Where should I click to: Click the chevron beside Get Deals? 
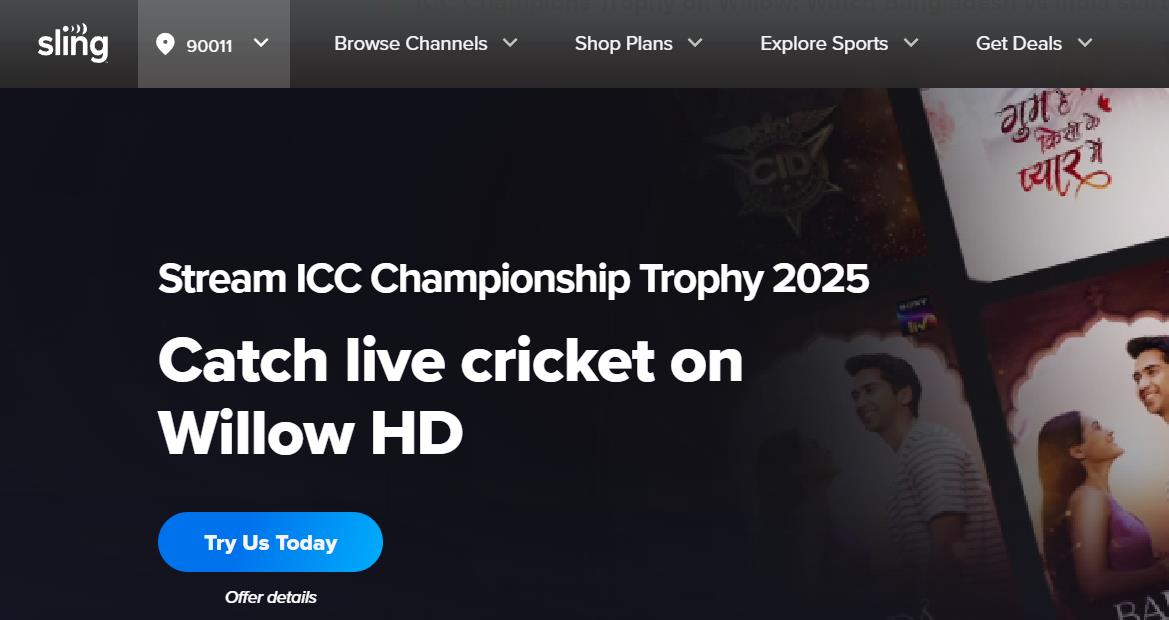click(1085, 43)
